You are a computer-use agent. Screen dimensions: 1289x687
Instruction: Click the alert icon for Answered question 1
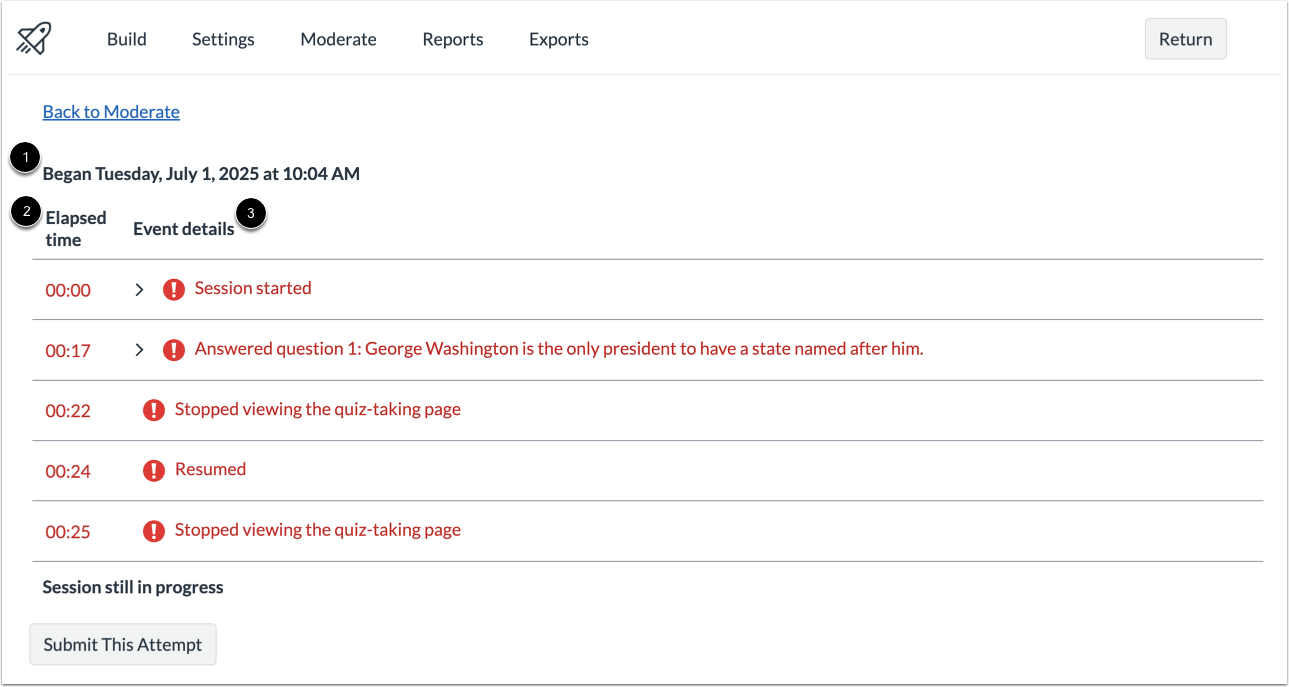(x=172, y=349)
